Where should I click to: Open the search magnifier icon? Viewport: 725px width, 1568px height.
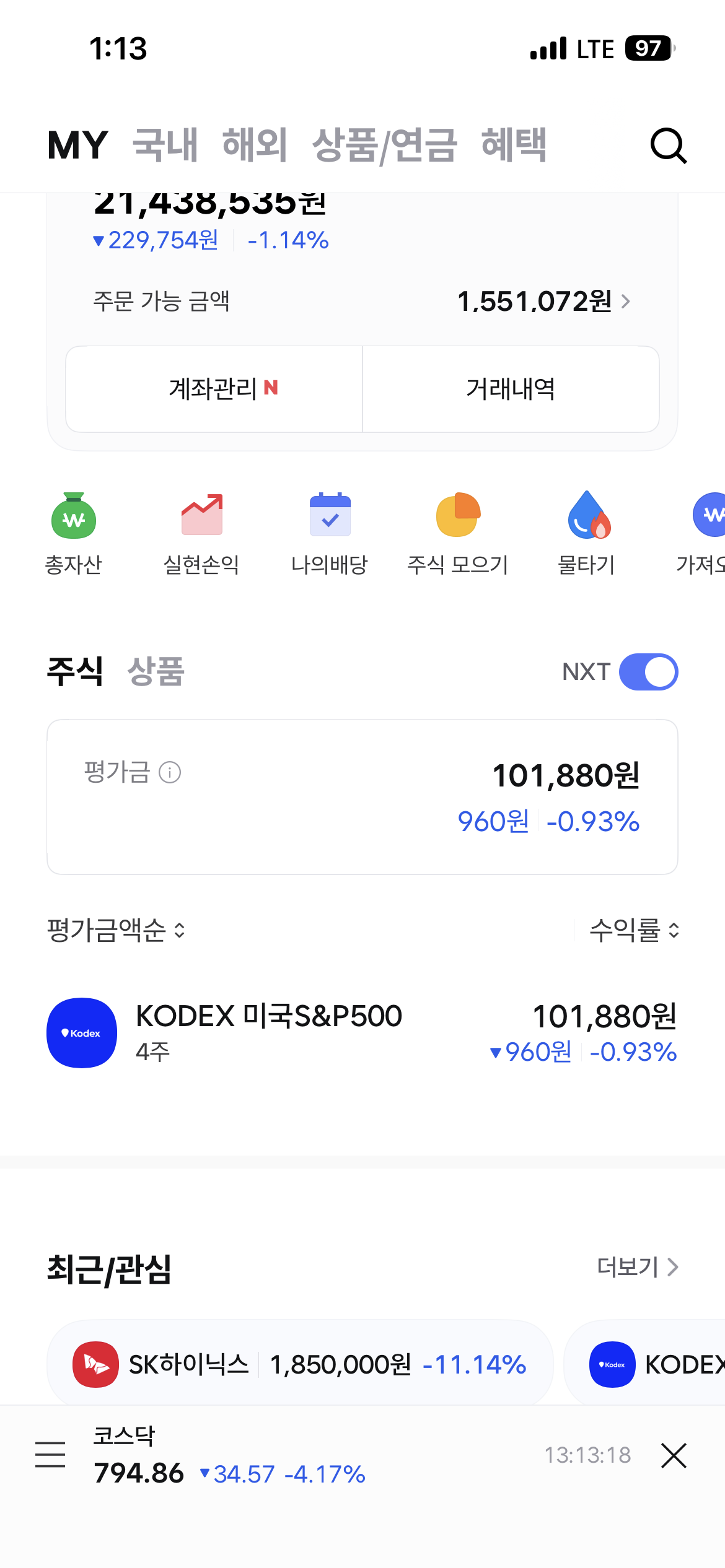(669, 146)
